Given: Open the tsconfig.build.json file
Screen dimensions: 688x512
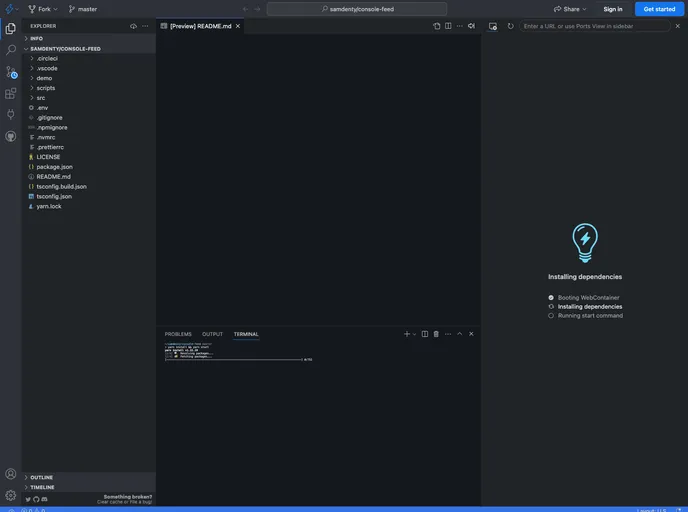Looking at the screenshot, I should (x=89, y=187).
